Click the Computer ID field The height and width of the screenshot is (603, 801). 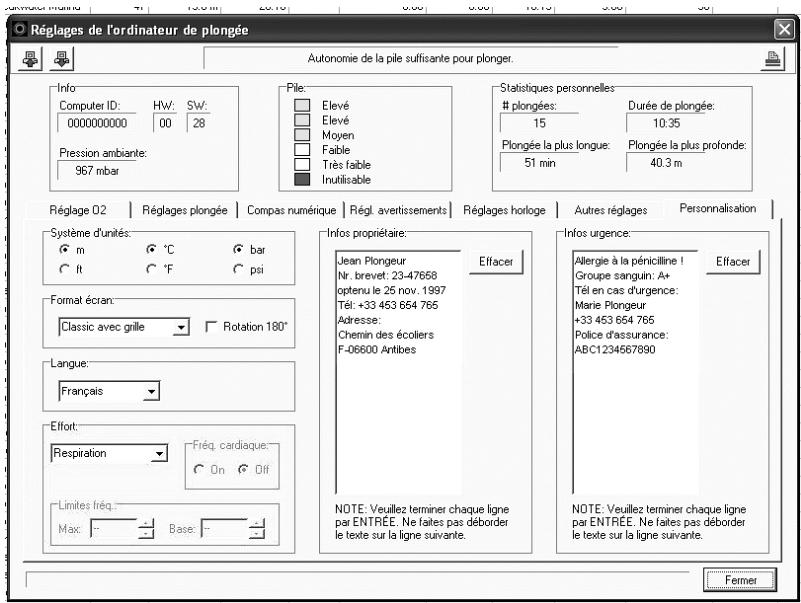[x=97, y=123]
